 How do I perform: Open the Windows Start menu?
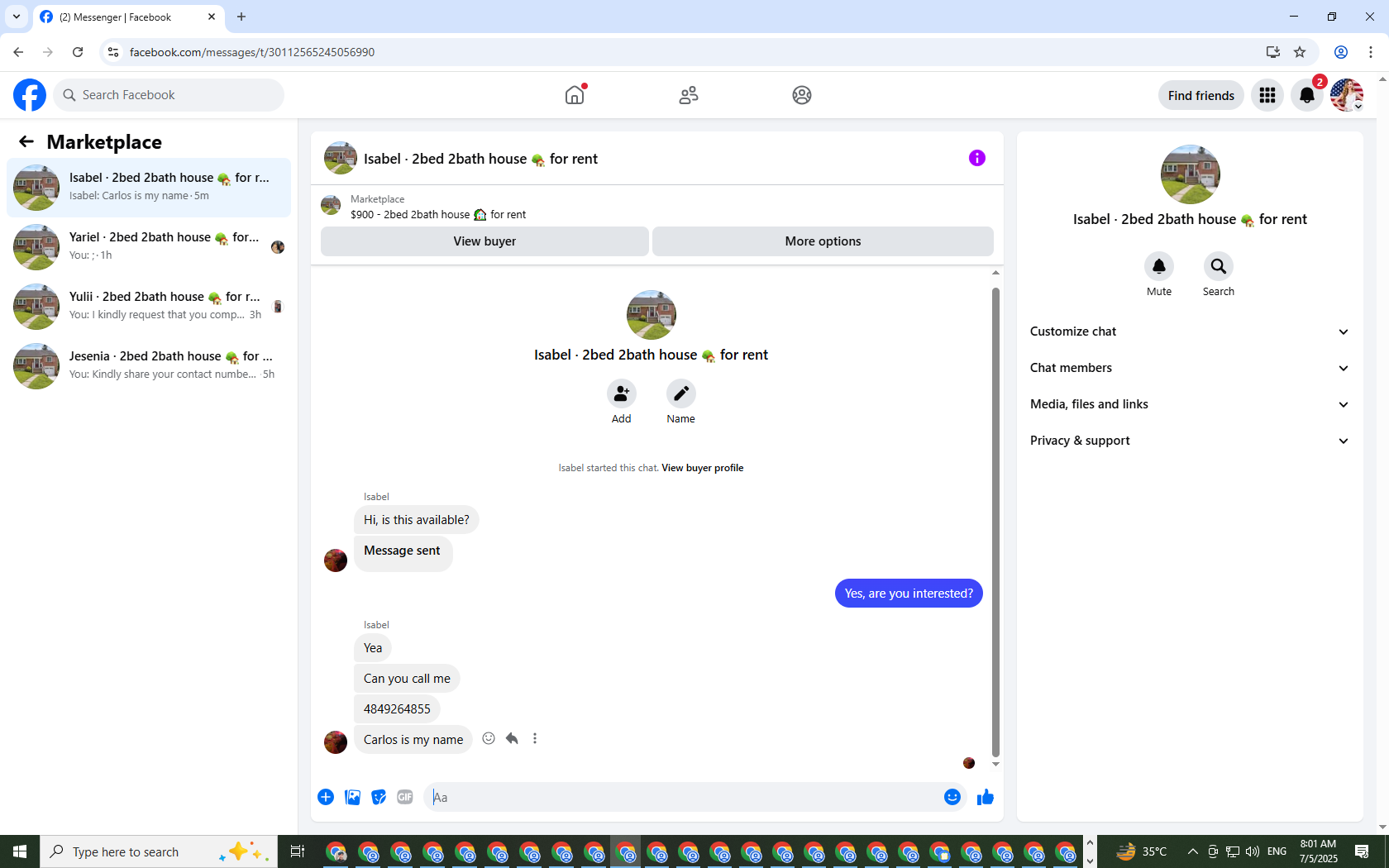click(x=20, y=851)
